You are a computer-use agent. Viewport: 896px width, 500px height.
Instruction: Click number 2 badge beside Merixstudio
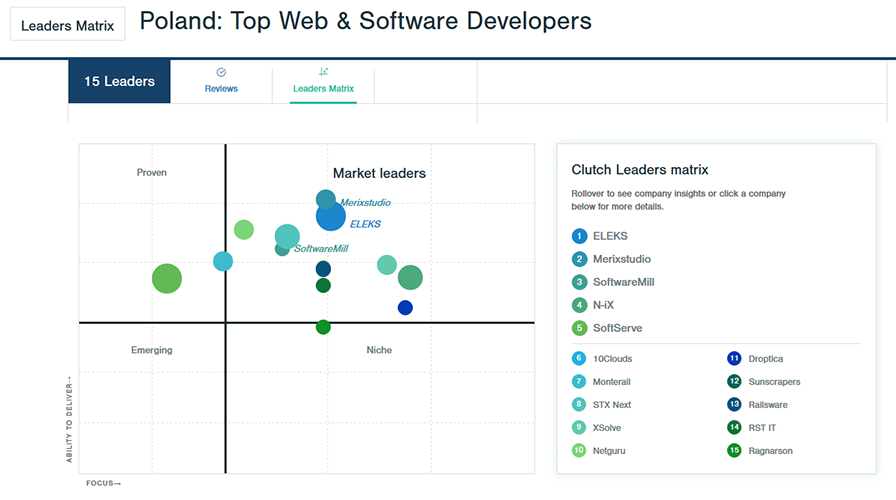(x=579, y=259)
